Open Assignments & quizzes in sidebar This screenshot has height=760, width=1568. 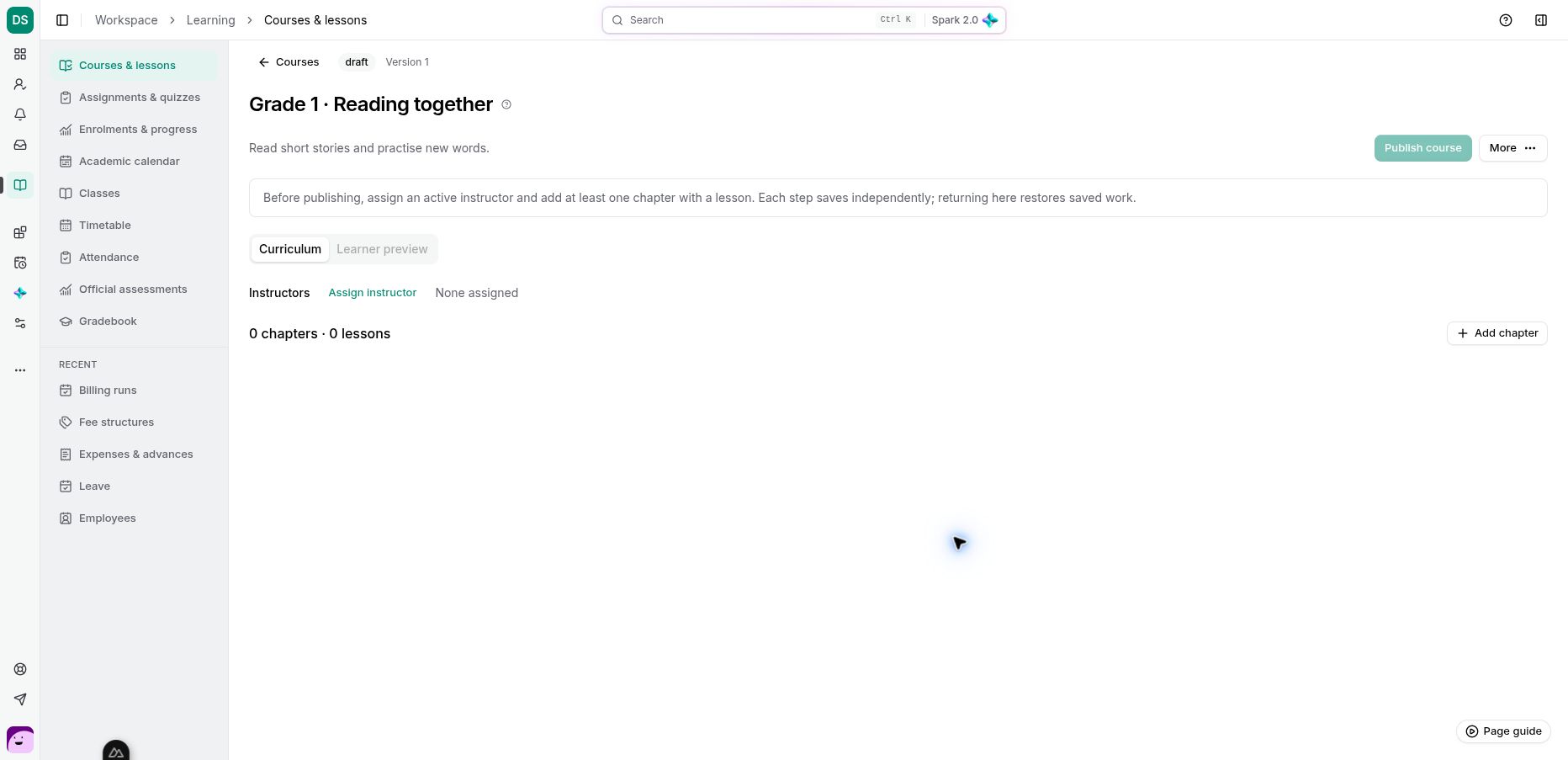pyautogui.click(x=134, y=98)
